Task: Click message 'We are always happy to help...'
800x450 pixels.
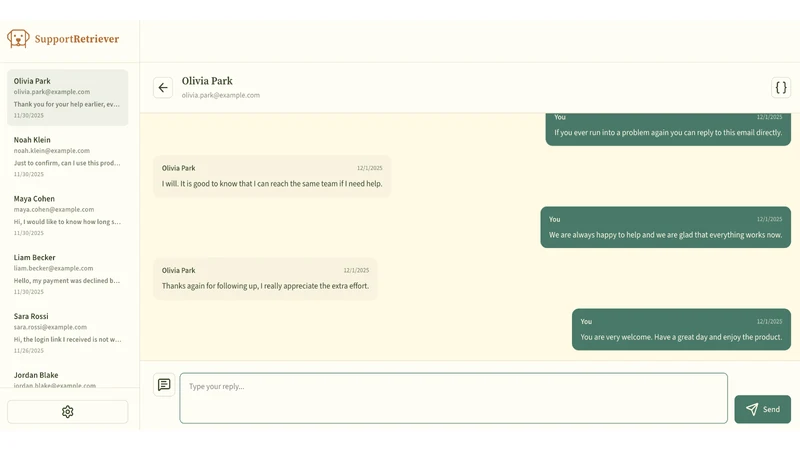Action: pos(665,228)
